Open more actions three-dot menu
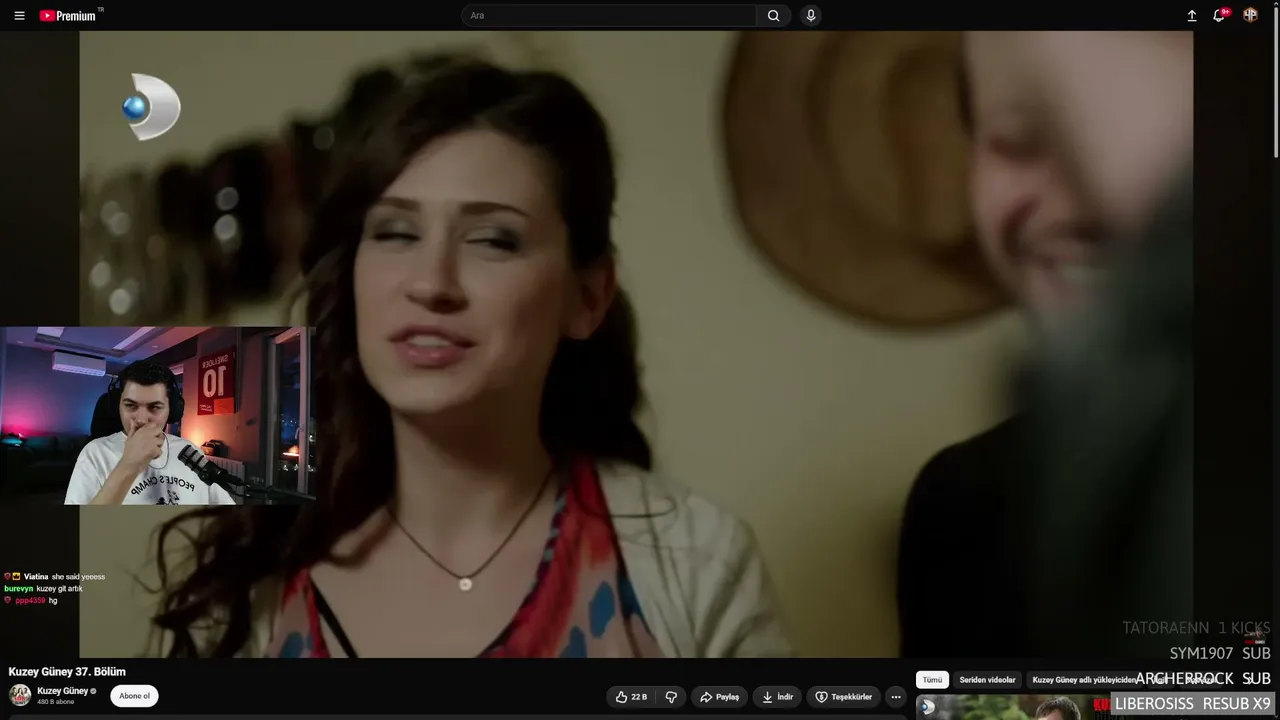 tap(896, 697)
